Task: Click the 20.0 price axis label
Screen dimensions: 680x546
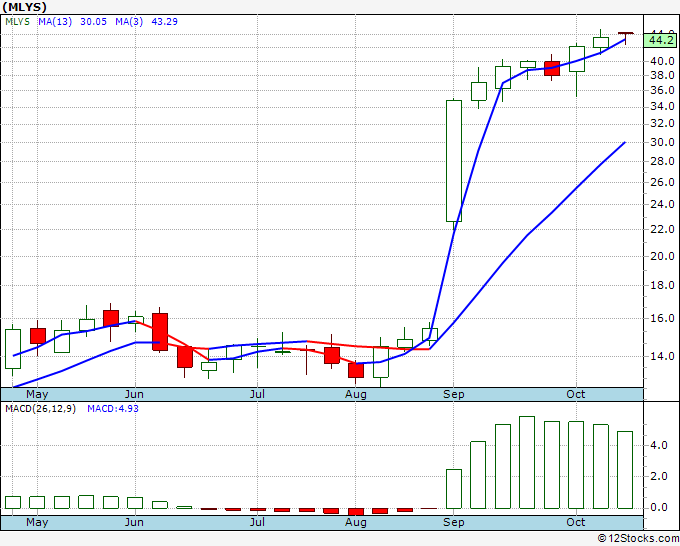Action: point(662,256)
